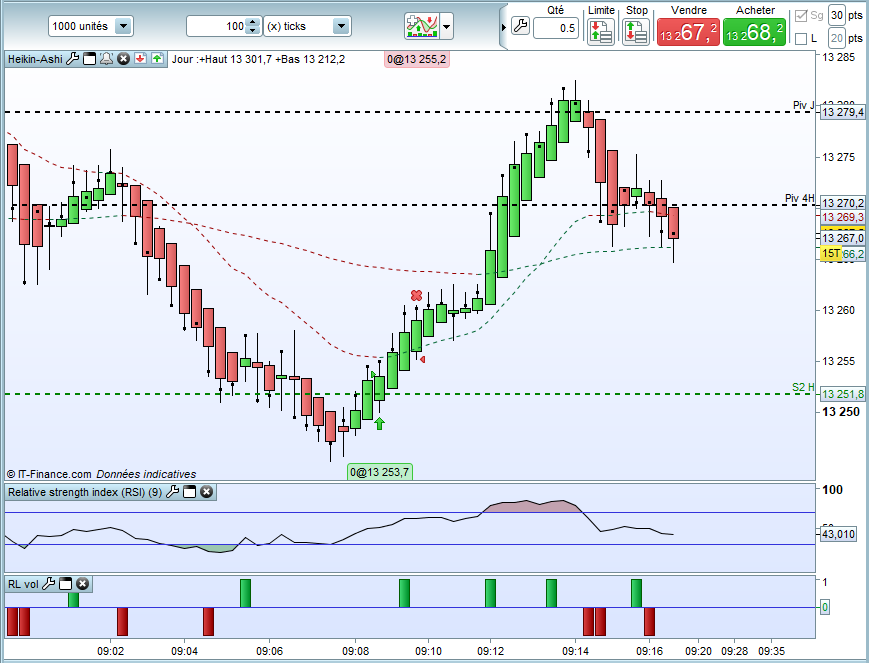Maximize the Heikin-Ashi price panel
869x663 pixels.
click(89, 59)
